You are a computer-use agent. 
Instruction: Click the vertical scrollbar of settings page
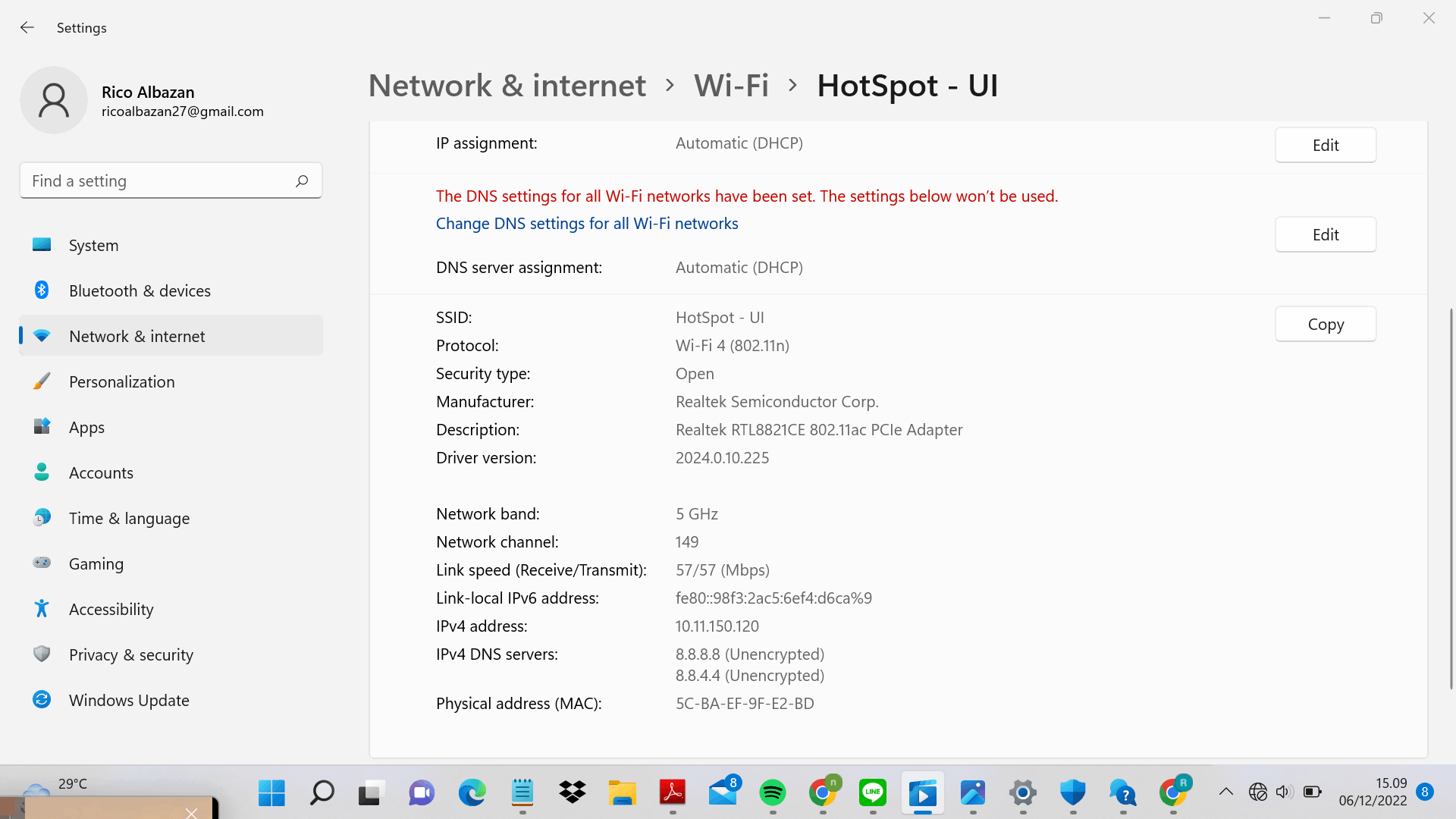click(x=1451, y=497)
